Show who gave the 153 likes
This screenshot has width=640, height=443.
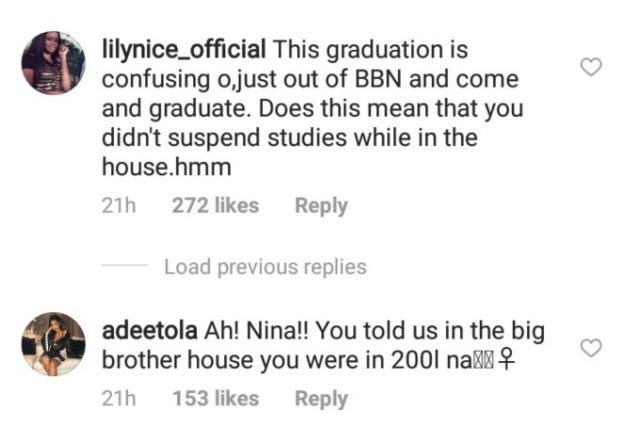pos(215,399)
